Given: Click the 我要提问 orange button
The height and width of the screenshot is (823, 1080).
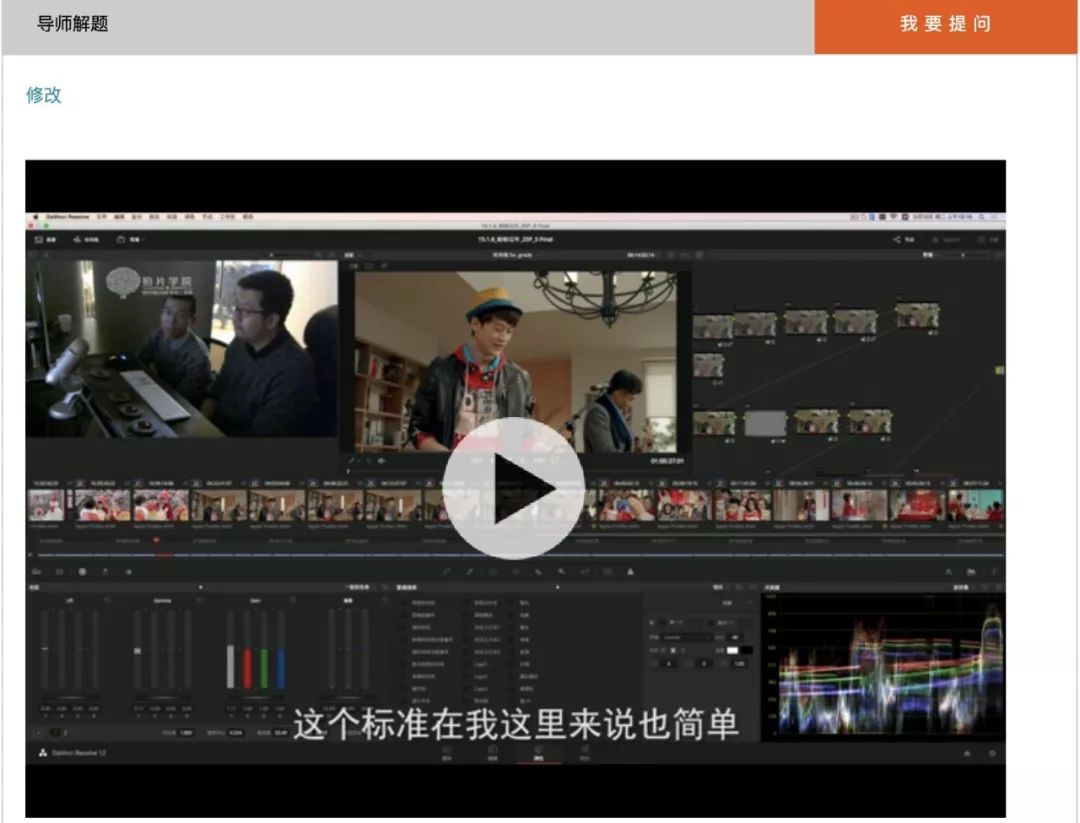Looking at the screenshot, I should pos(946,26).
